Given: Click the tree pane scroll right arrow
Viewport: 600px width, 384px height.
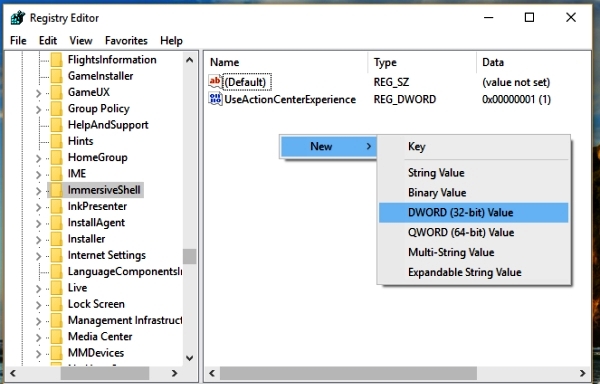Looking at the screenshot, I should click(174, 373).
